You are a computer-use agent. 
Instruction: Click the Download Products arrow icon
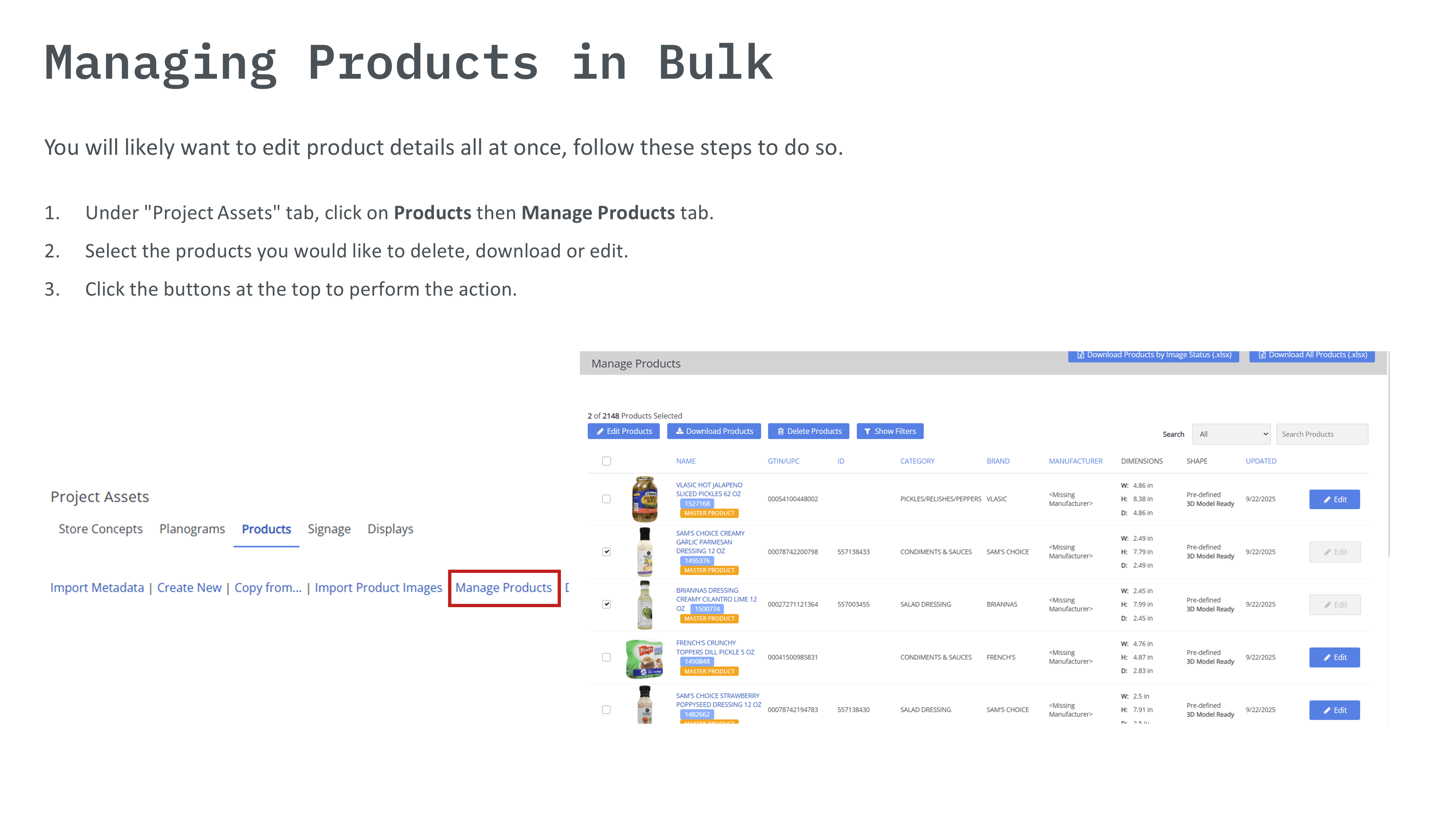679,431
